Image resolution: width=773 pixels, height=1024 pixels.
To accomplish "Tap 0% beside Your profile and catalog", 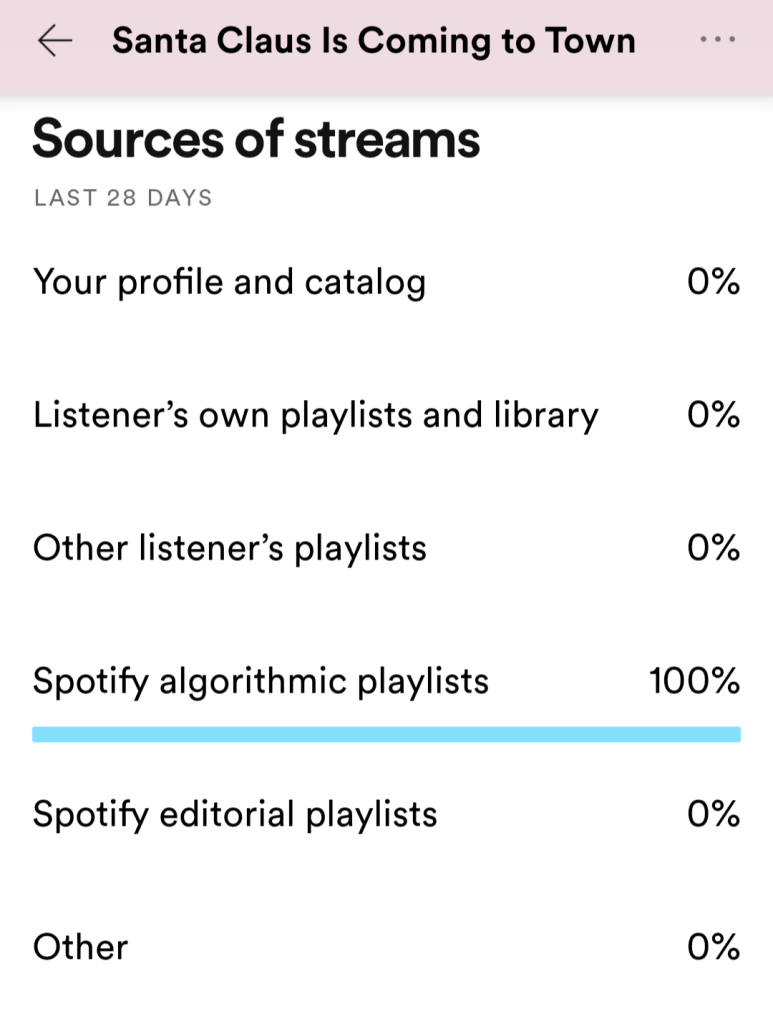I will pyautogui.click(x=713, y=282).
